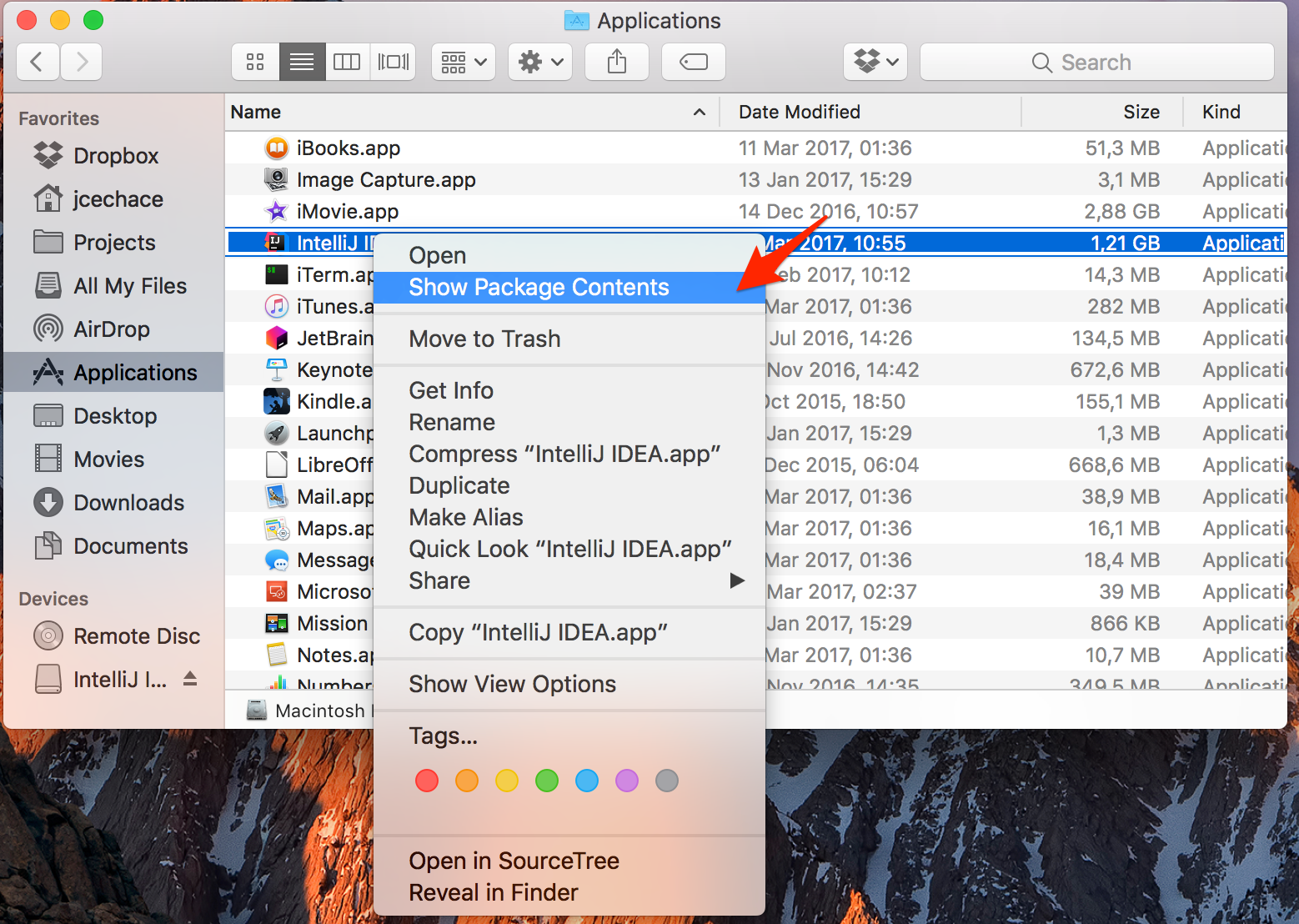The image size is (1299, 924).
Task: Click the JetBrains app icon
Action: tap(277, 338)
